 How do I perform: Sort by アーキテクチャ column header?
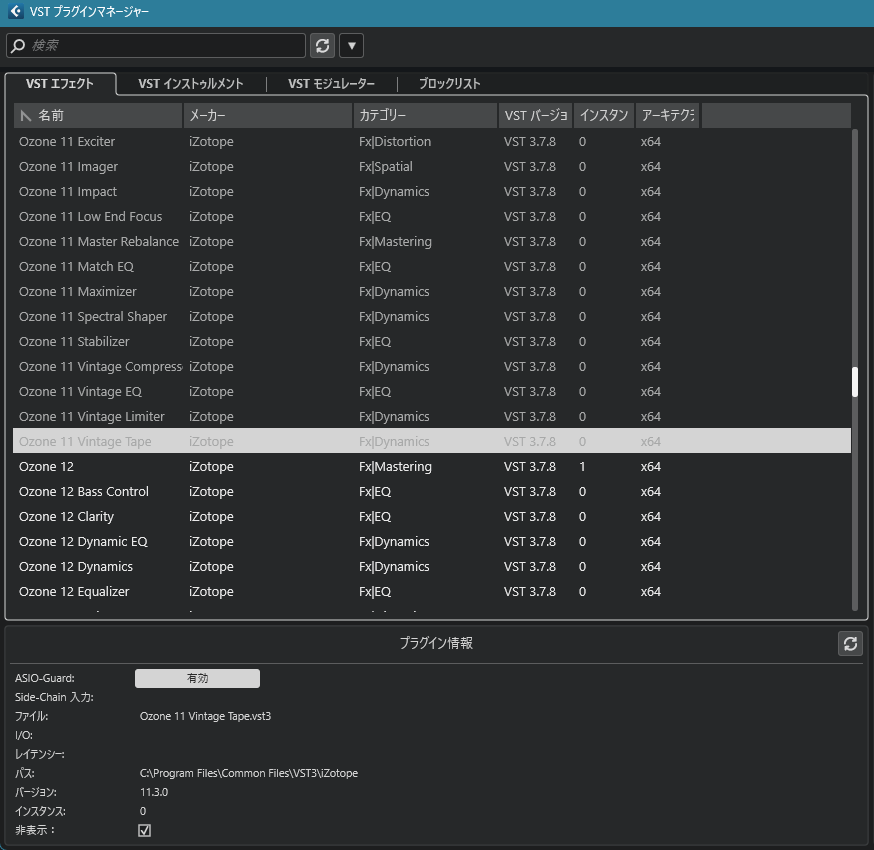coord(667,115)
